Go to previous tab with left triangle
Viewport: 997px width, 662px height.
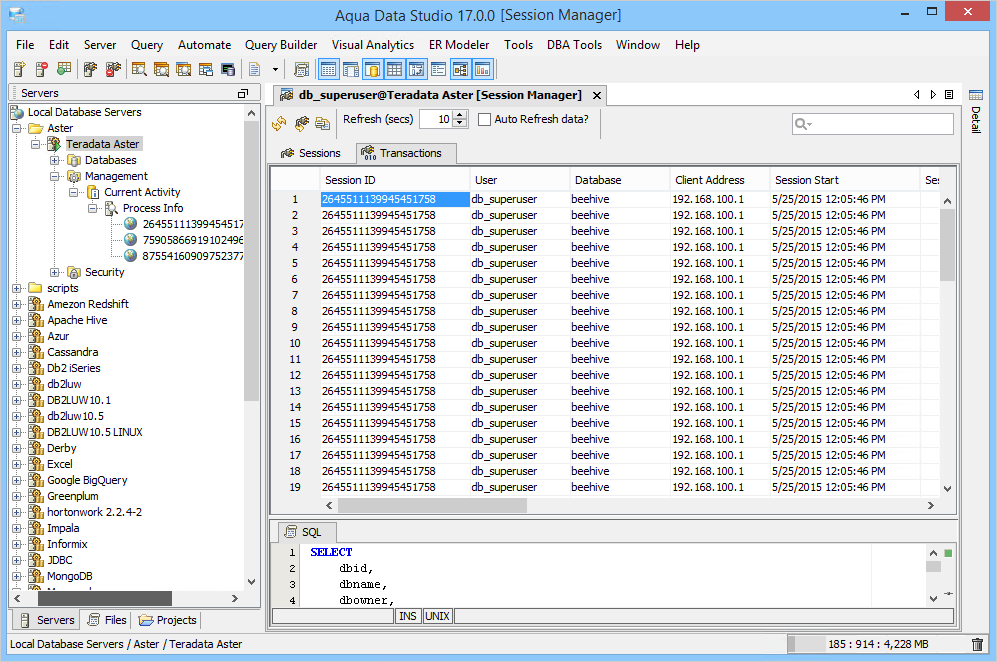click(x=916, y=94)
